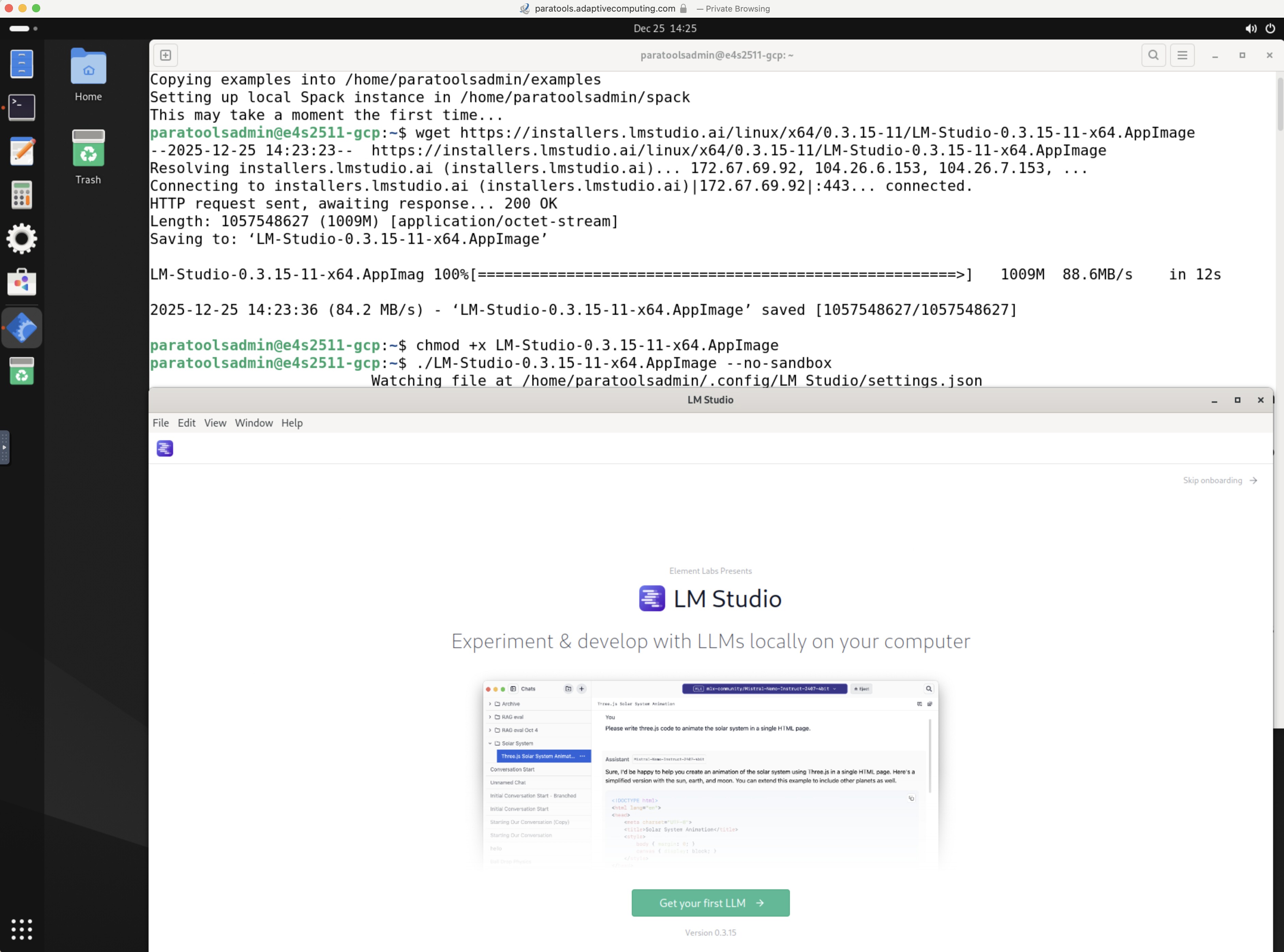Click the LM Studio logo in toolbar
Viewport: 1284px width, 952px height.
coord(165,448)
